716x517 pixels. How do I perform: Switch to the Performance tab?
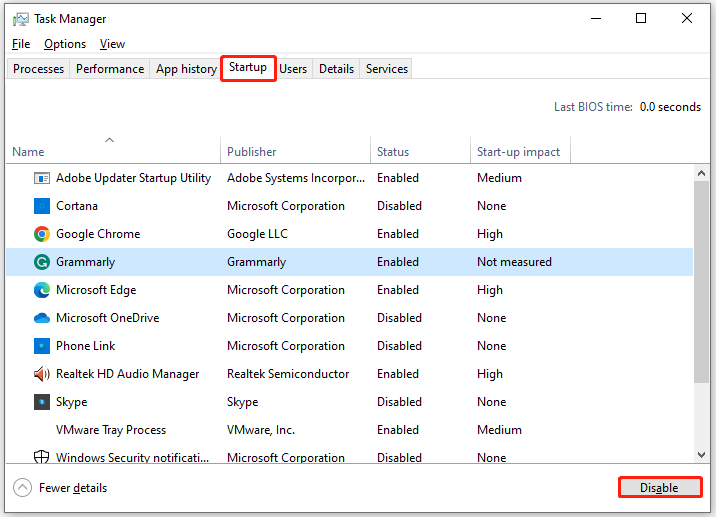pos(110,69)
